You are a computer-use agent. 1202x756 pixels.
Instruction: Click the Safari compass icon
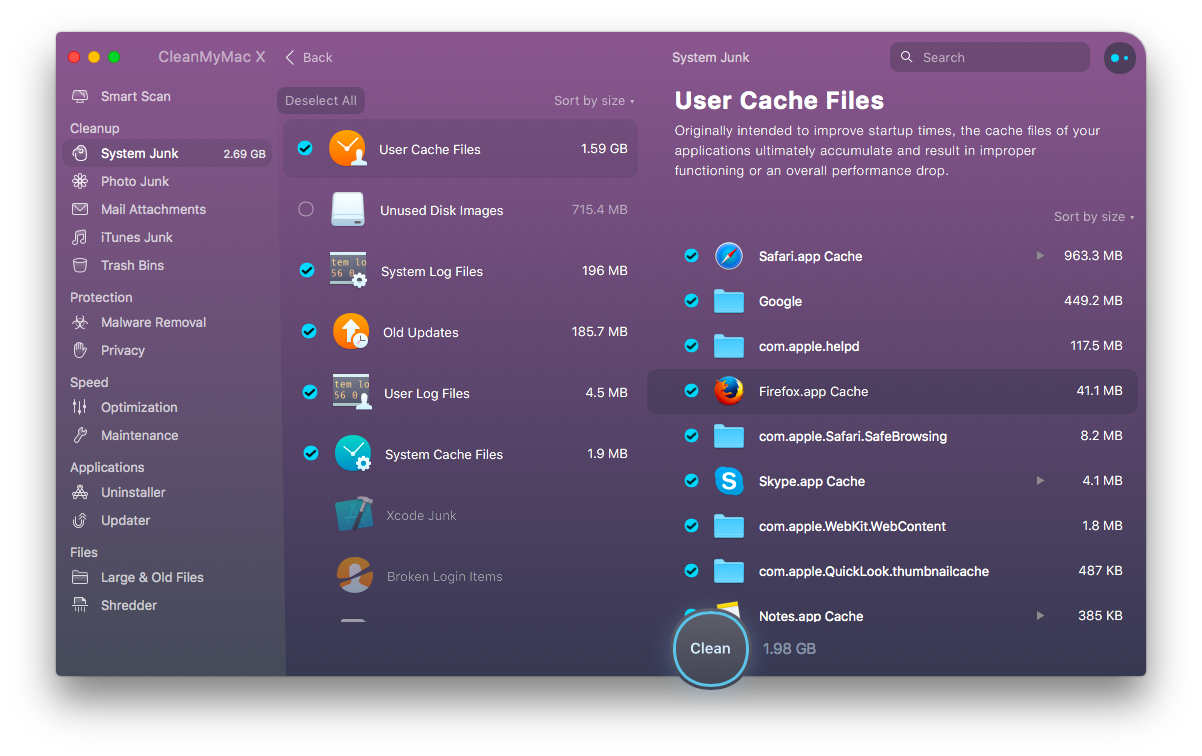(729, 256)
